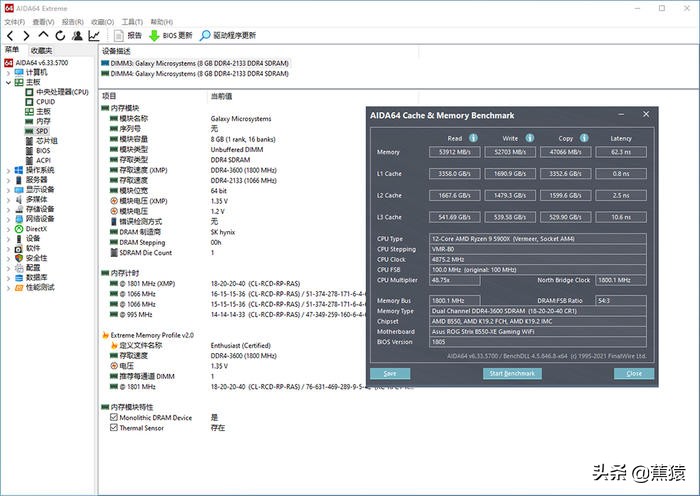Click the 配置 tree item icon
This screenshot has width=700, height=496.
click(x=19, y=268)
